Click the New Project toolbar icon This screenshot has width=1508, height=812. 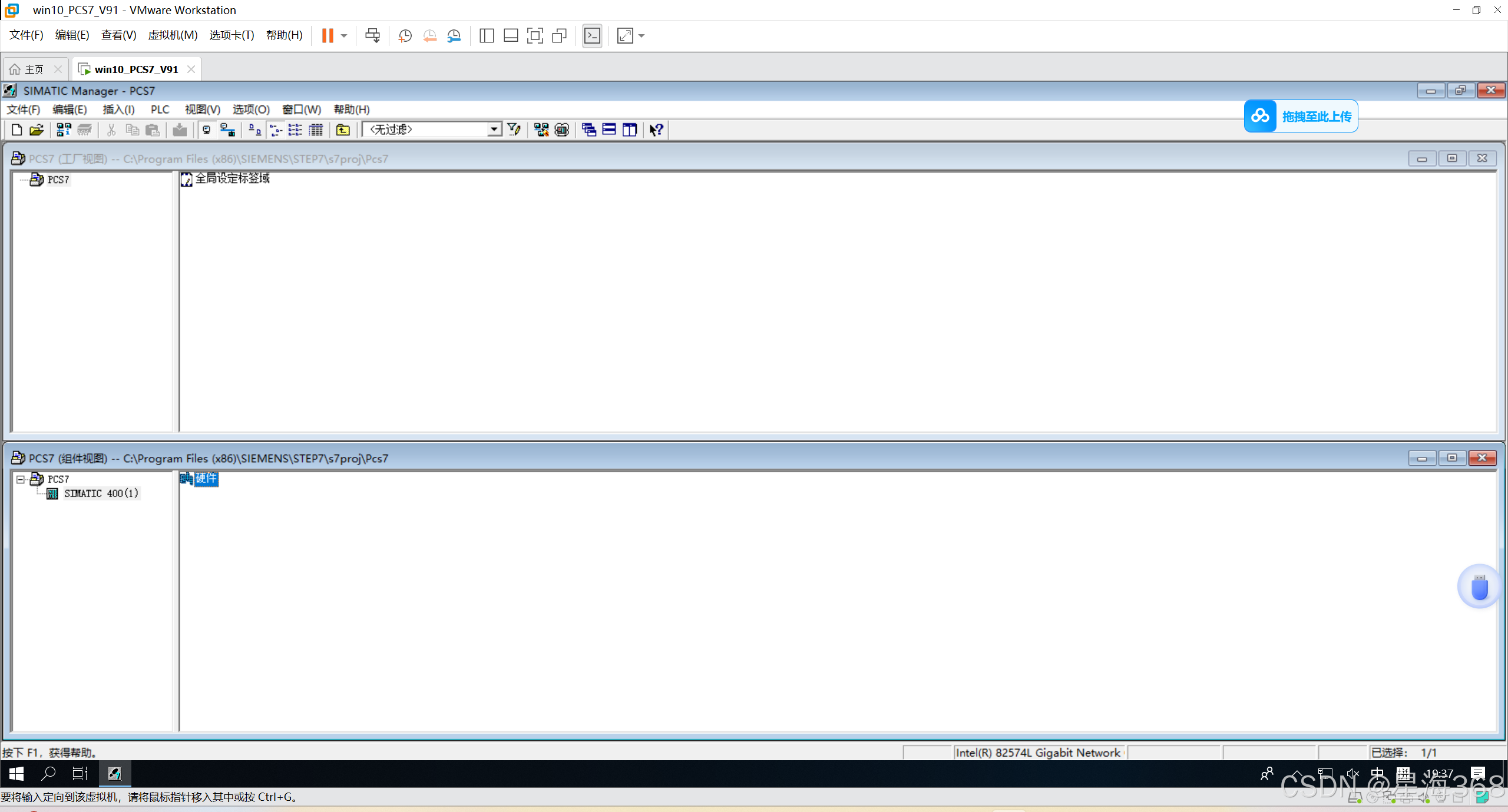[16, 130]
